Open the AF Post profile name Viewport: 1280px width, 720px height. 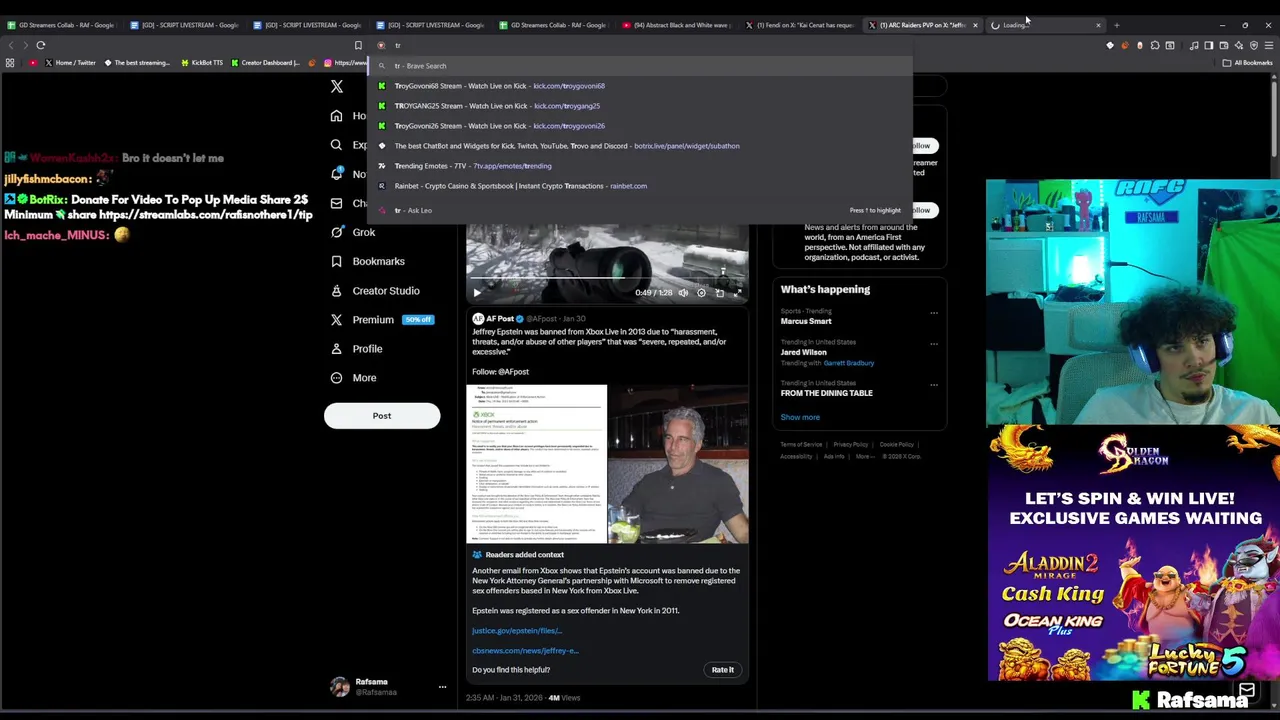[x=499, y=319]
